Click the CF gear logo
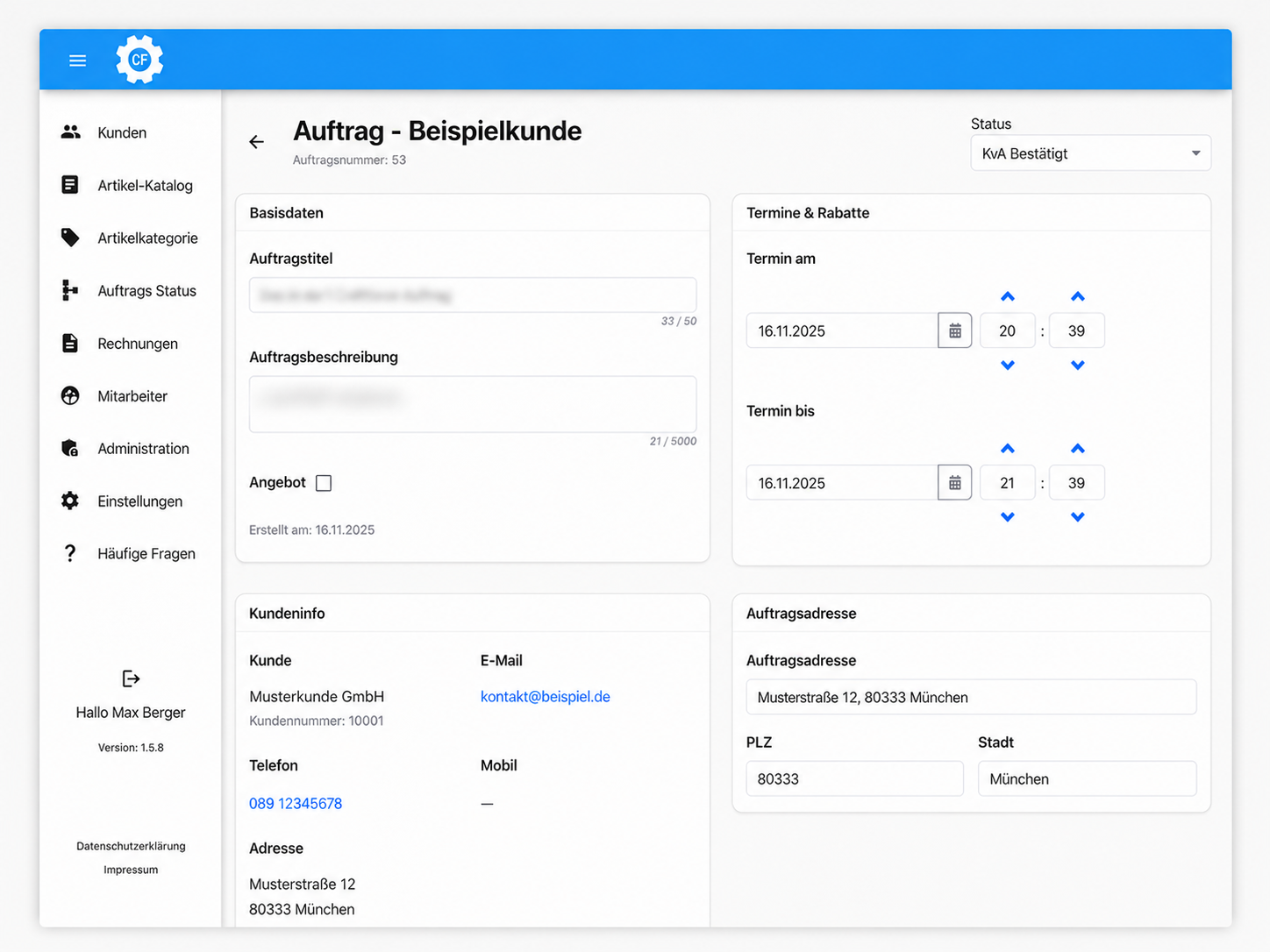Viewport: 1270px width, 952px height. click(139, 60)
